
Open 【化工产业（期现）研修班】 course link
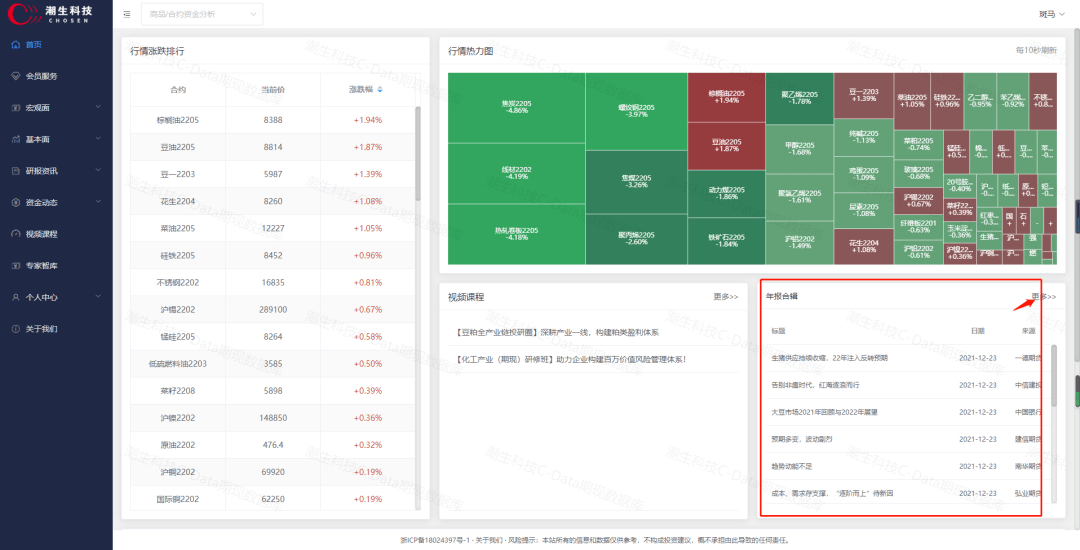tap(571, 359)
